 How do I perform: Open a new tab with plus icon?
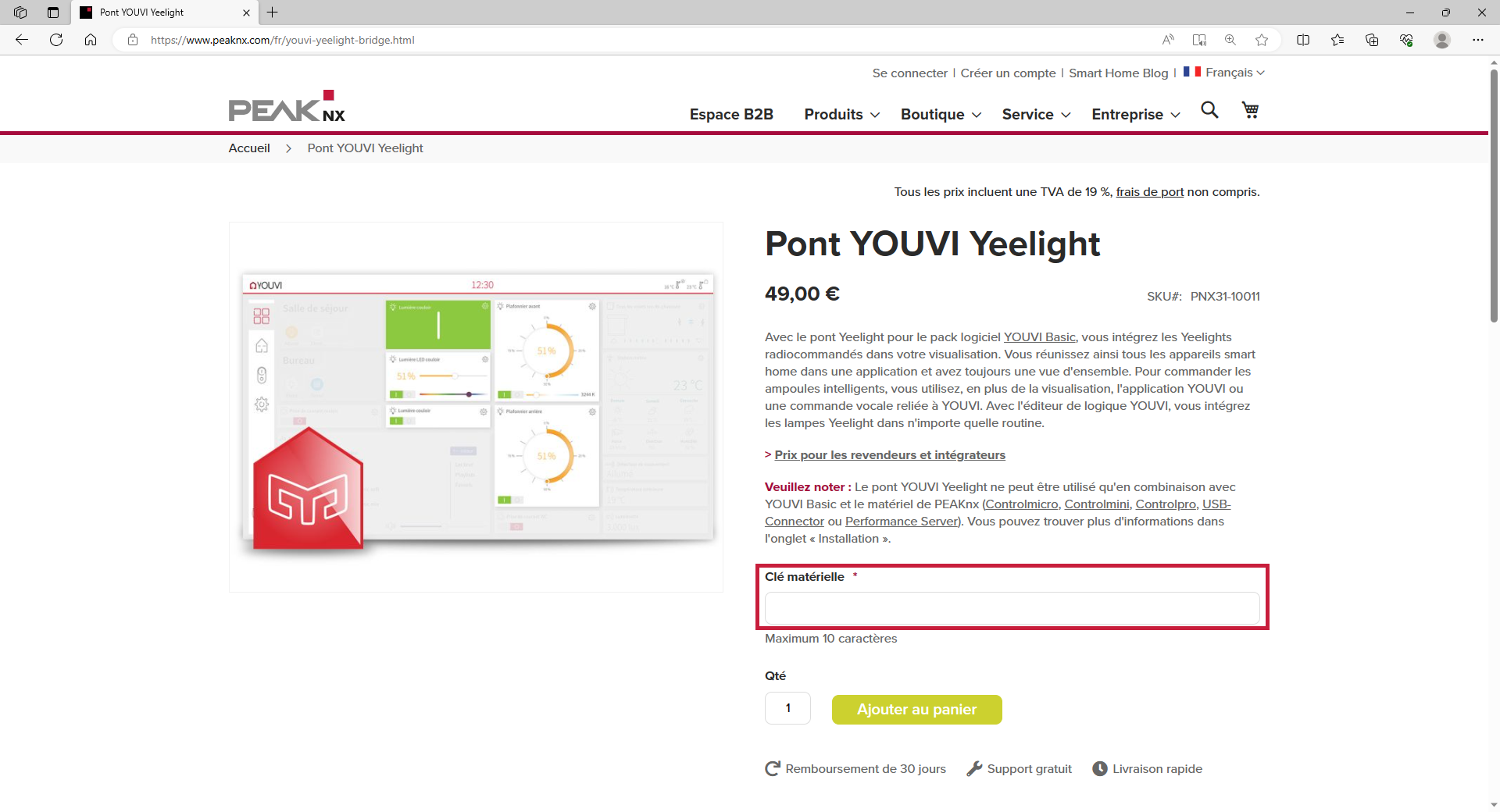coord(272,12)
